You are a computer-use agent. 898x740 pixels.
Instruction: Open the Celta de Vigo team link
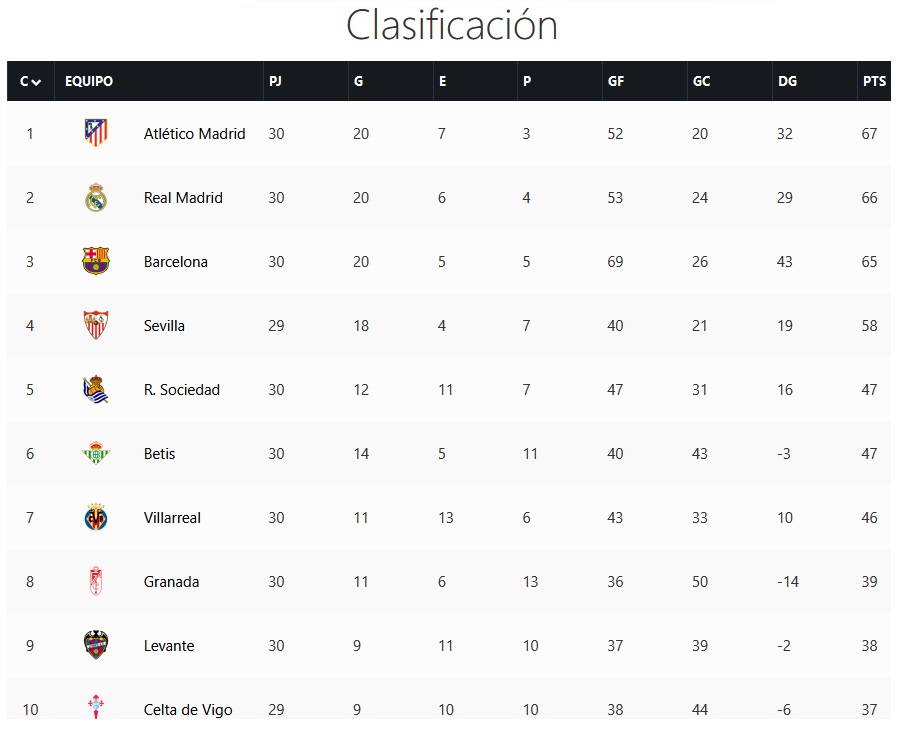(x=188, y=710)
